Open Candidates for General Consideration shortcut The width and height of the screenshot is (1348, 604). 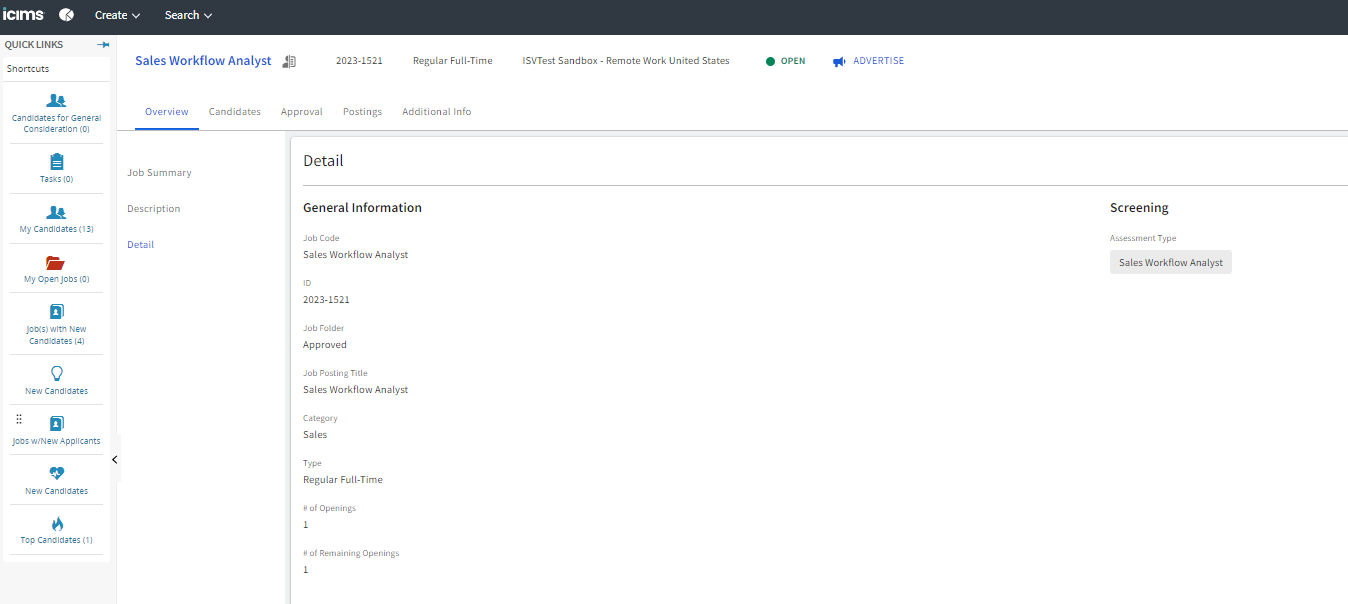56,101
